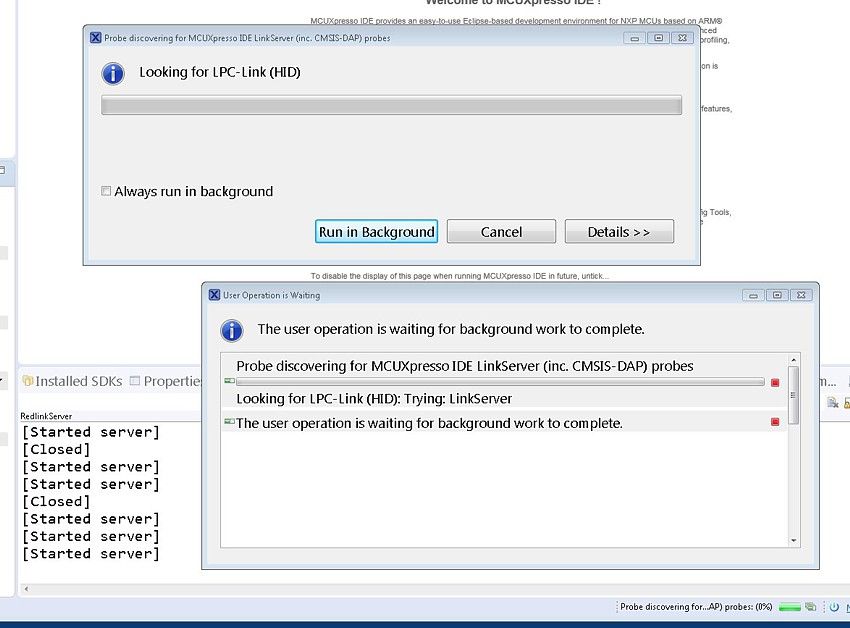Screen dimensions: 850x628
Task: Click the clear console icon in the console toolbar
Action: [x=833, y=402]
